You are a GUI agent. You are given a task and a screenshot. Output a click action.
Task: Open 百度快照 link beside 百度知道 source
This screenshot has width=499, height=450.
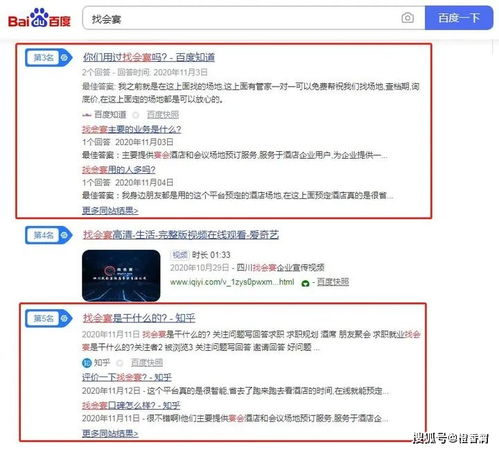163,115
